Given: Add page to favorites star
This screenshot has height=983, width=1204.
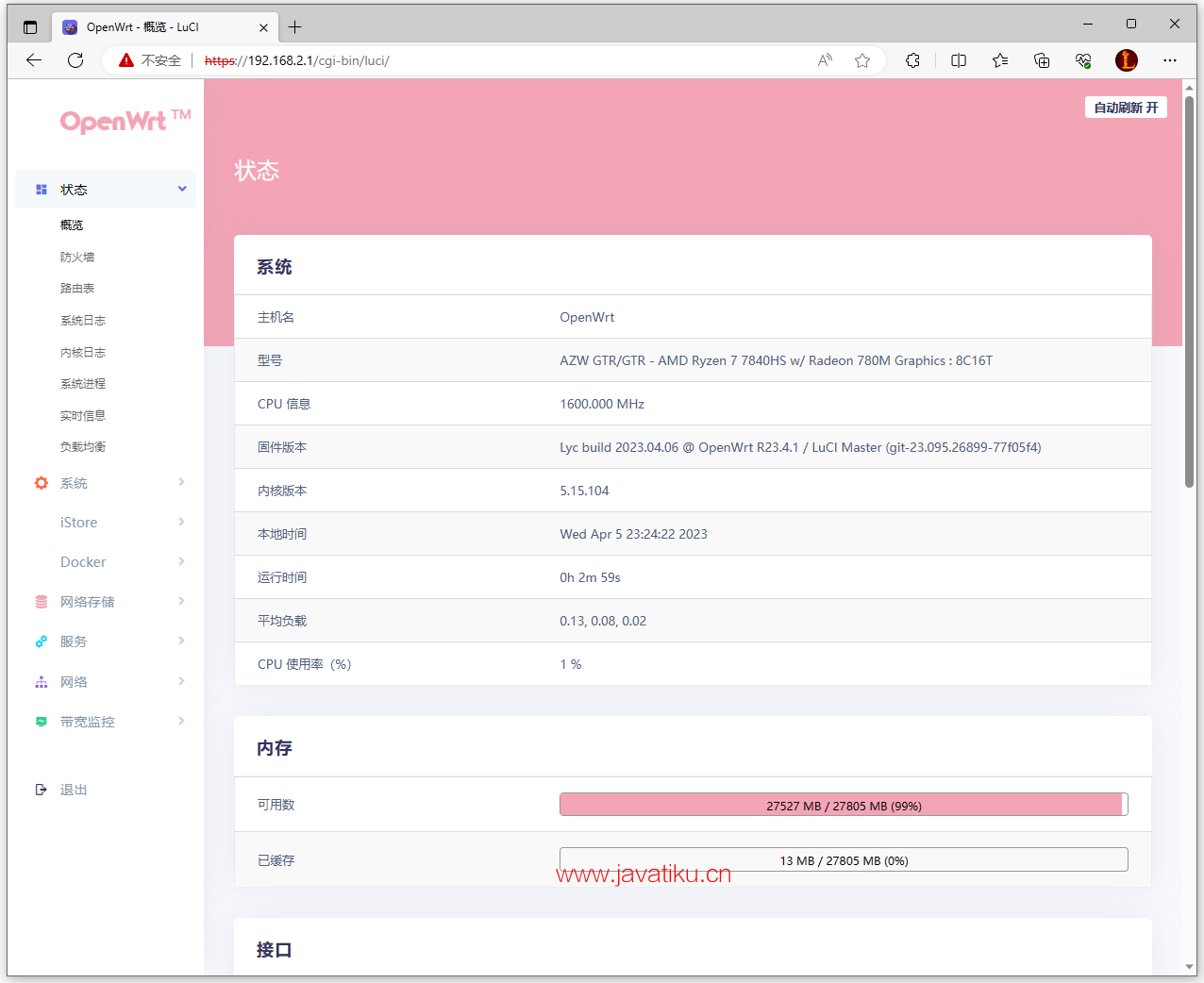Looking at the screenshot, I should (x=862, y=60).
